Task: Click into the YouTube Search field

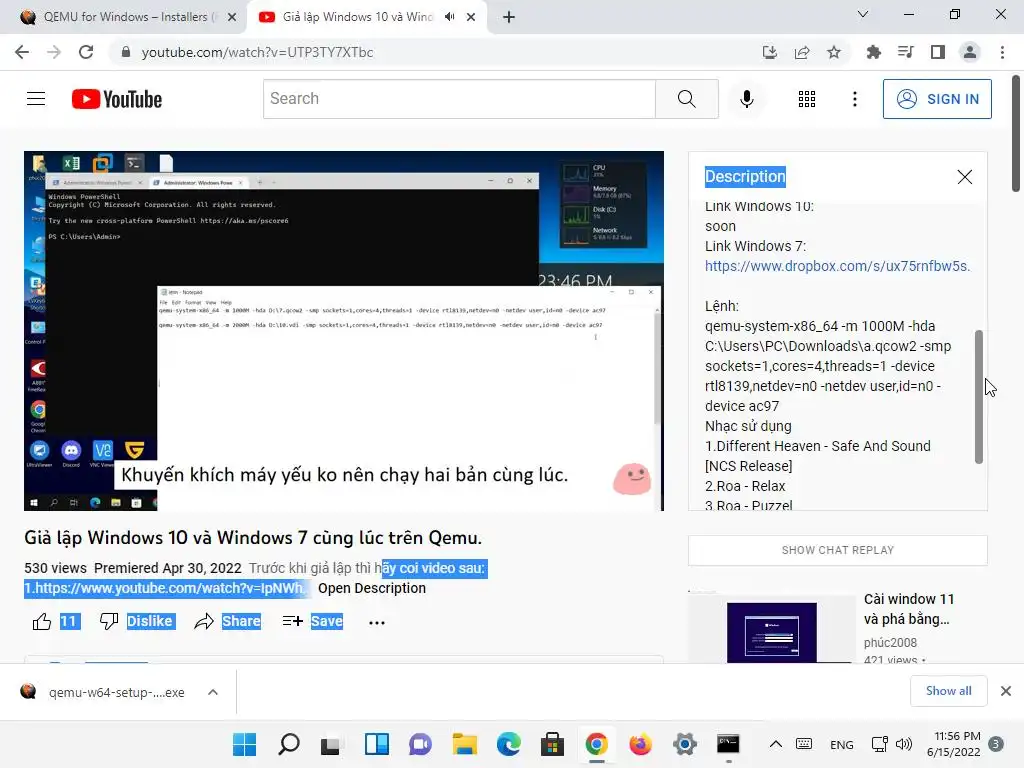Action: (459, 99)
